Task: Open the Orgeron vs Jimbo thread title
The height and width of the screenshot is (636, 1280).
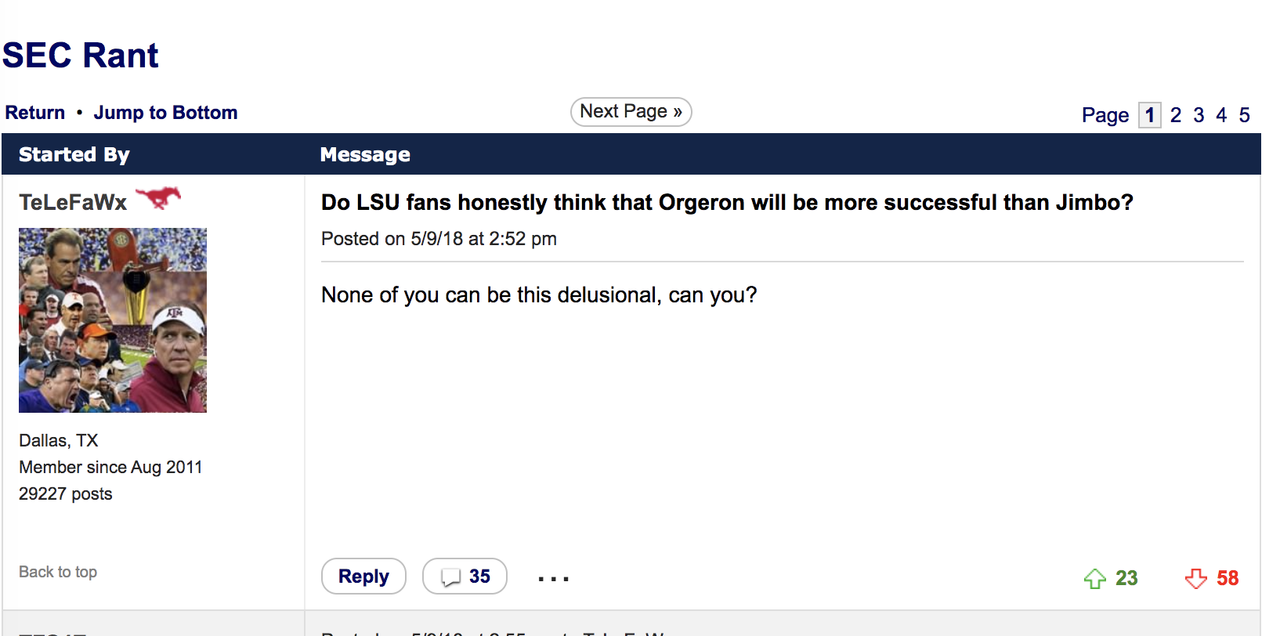Action: pos(727,203)
